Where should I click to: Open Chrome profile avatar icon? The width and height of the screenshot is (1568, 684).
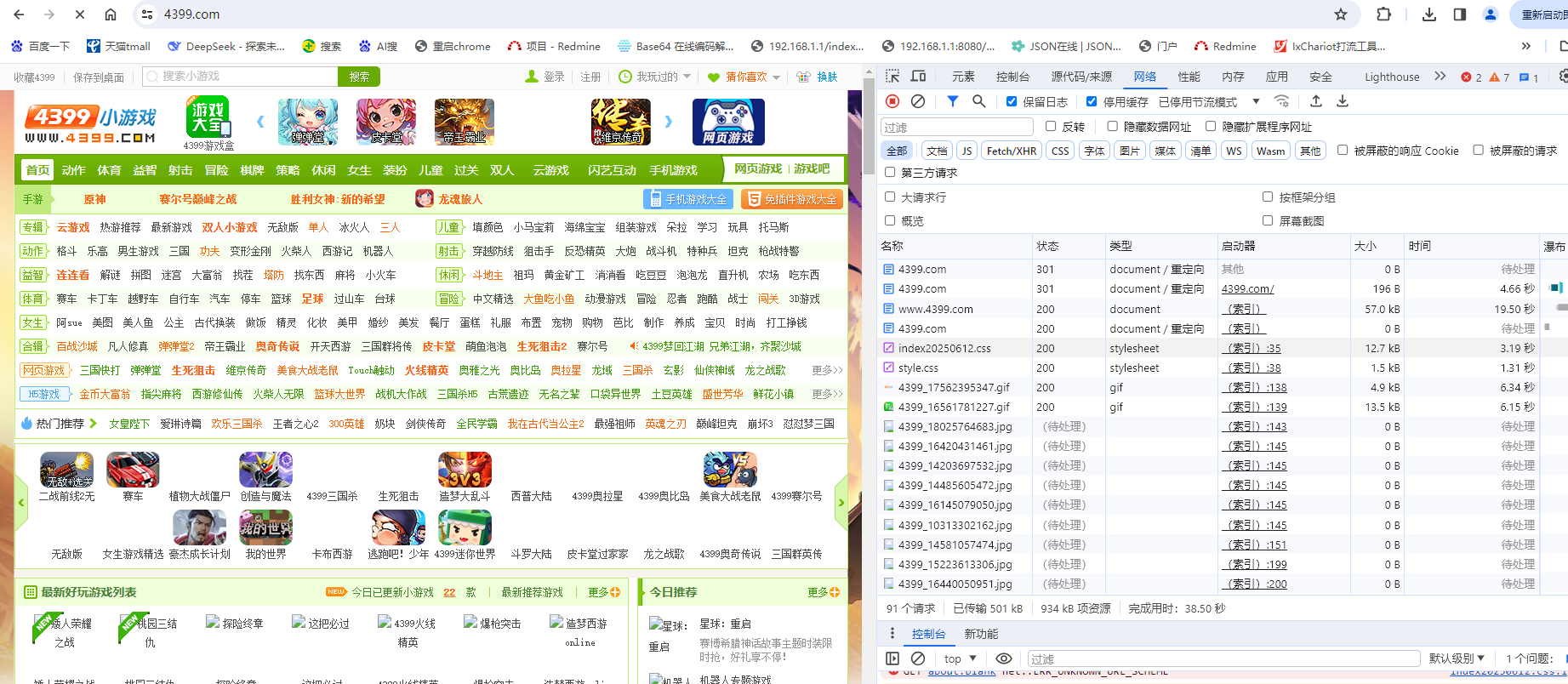pos(1491,14)
